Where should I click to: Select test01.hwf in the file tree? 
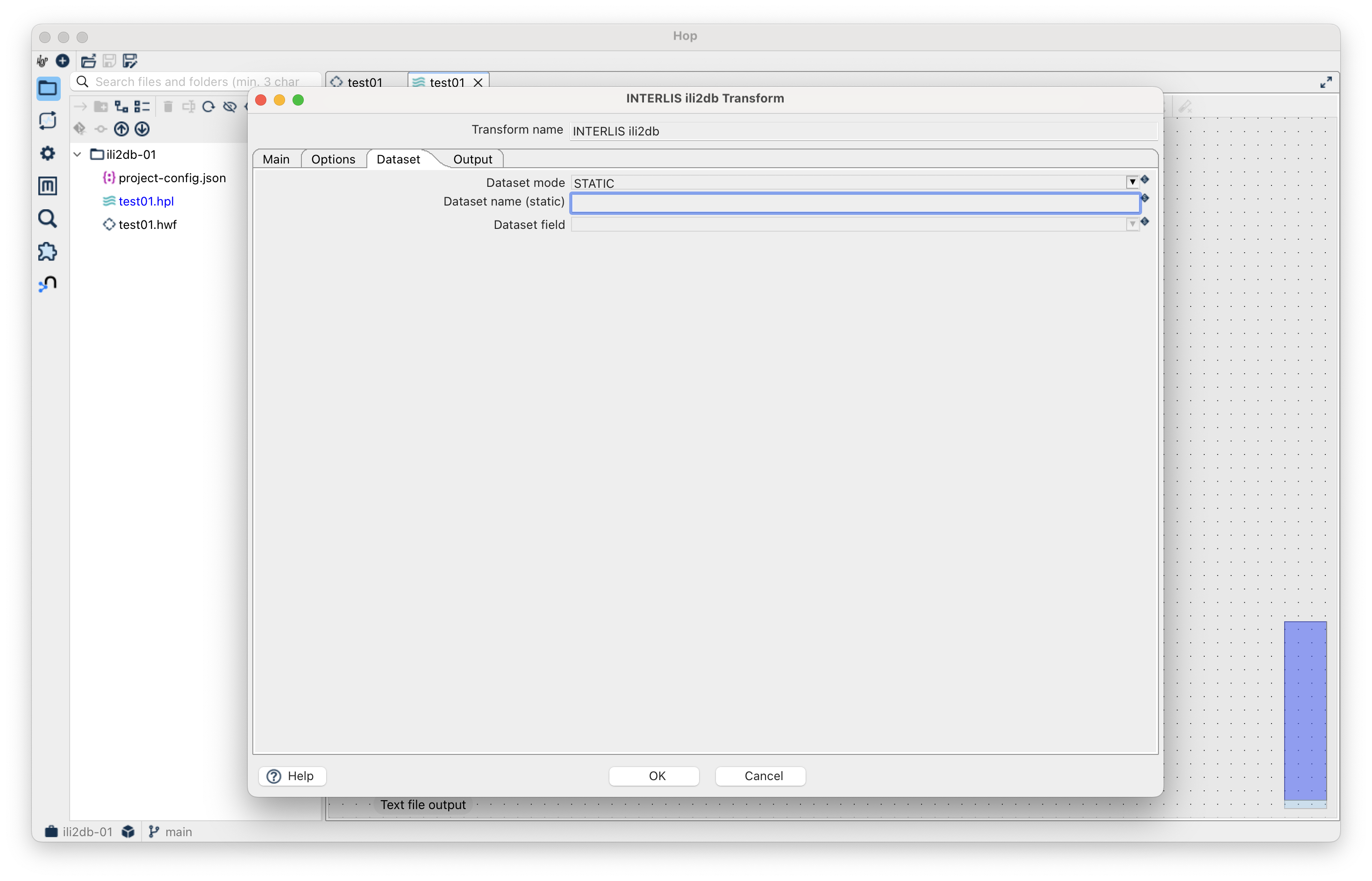(x=147, y=225)
